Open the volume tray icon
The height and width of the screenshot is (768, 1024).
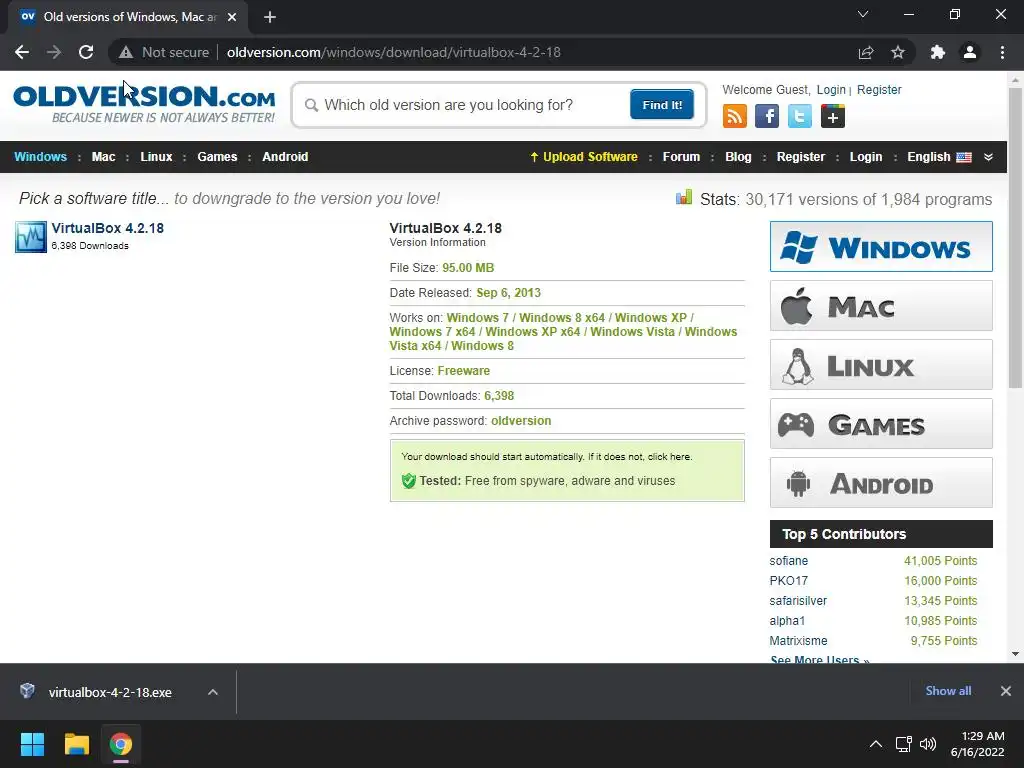928,744
